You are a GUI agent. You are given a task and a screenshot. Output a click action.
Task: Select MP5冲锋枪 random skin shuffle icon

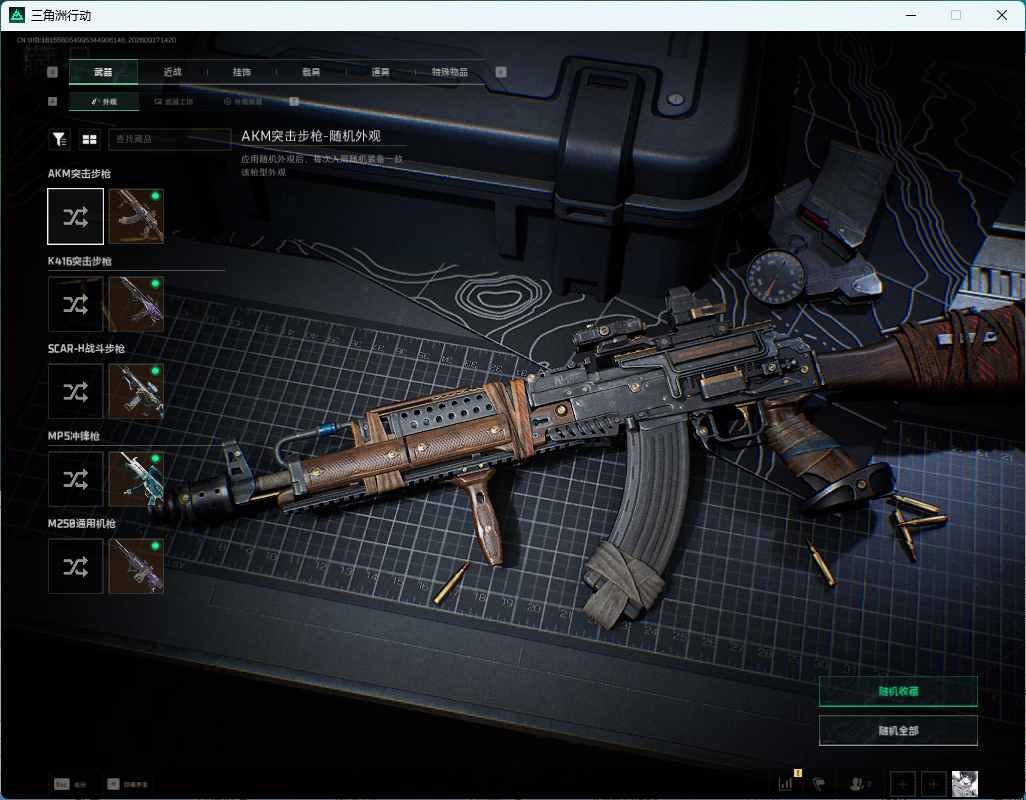[75, 479]
